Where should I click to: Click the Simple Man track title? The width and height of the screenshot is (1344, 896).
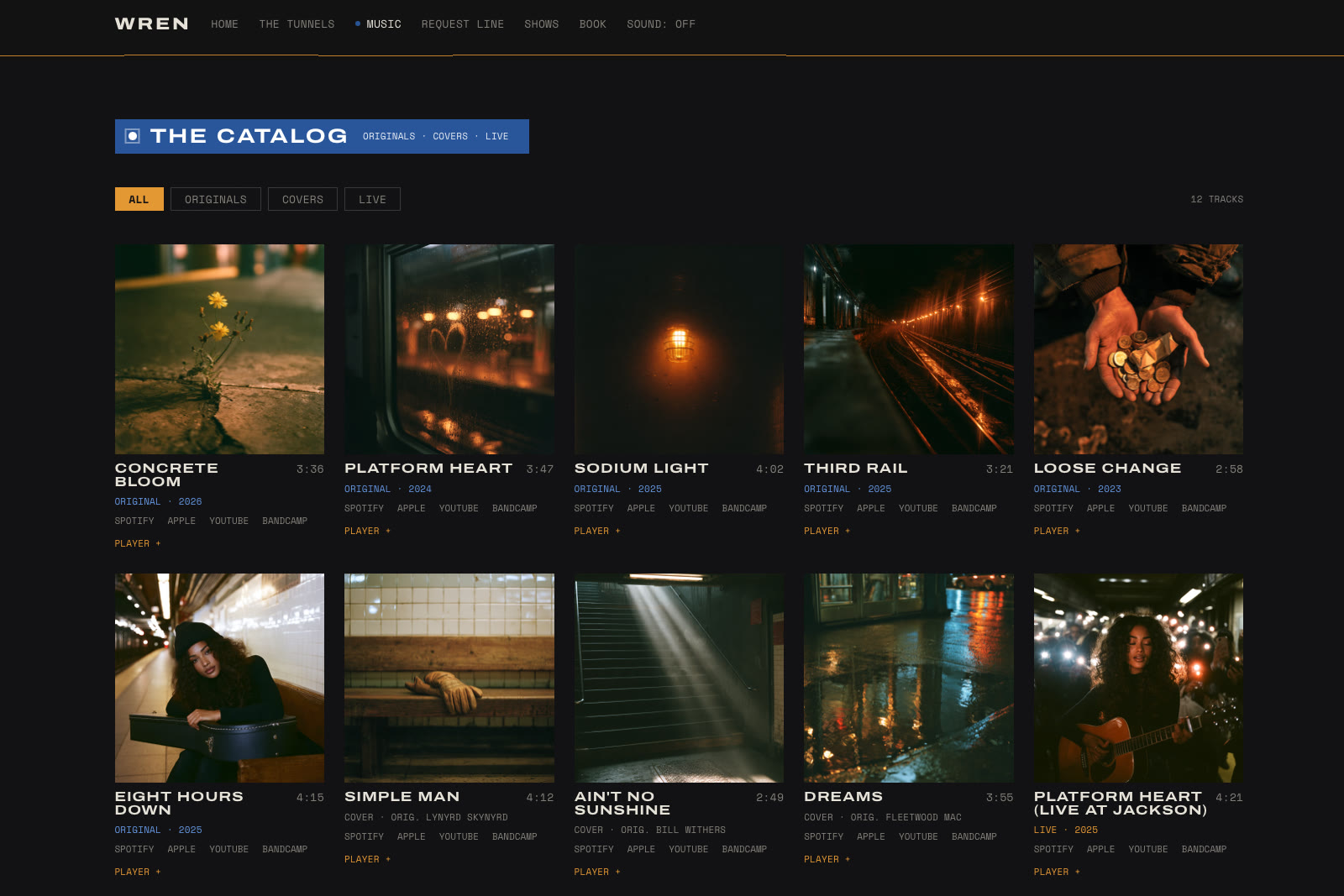click(402, 796)
